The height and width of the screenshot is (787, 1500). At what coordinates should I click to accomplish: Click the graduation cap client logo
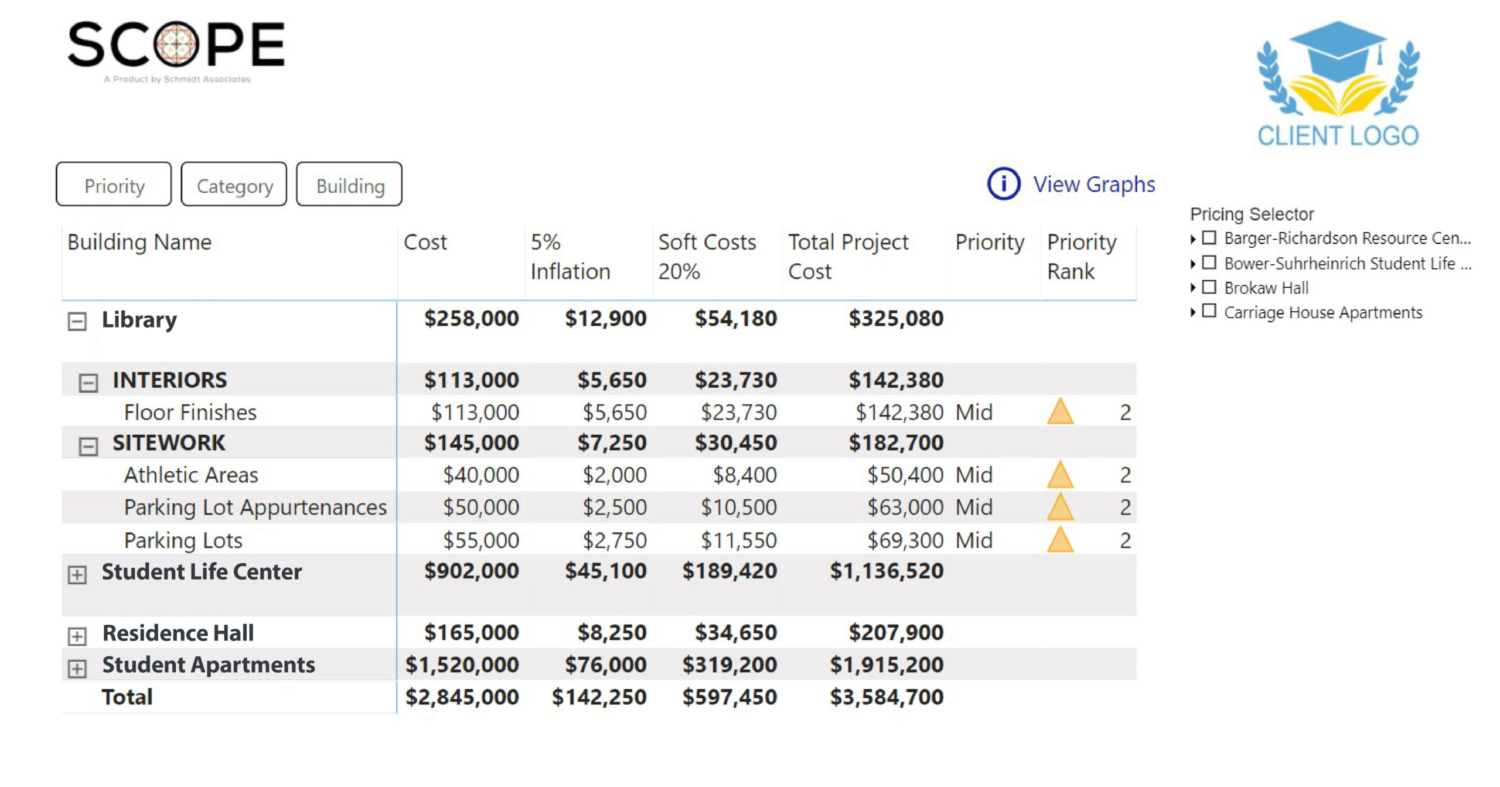click(x=1338, y=83)
